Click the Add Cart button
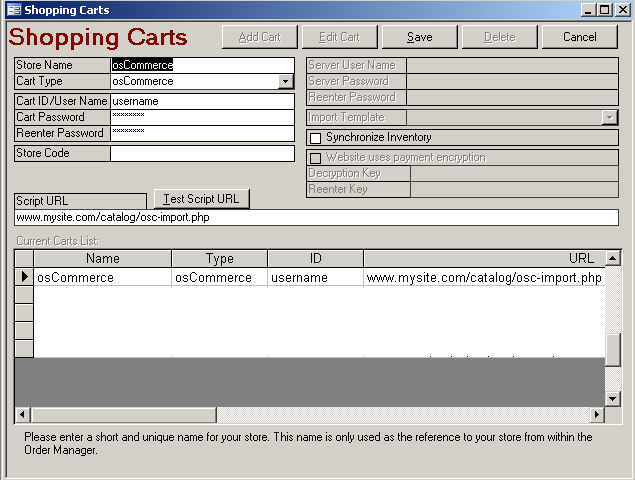Screen dimensions: 635x480 click(x=260, y=37)
